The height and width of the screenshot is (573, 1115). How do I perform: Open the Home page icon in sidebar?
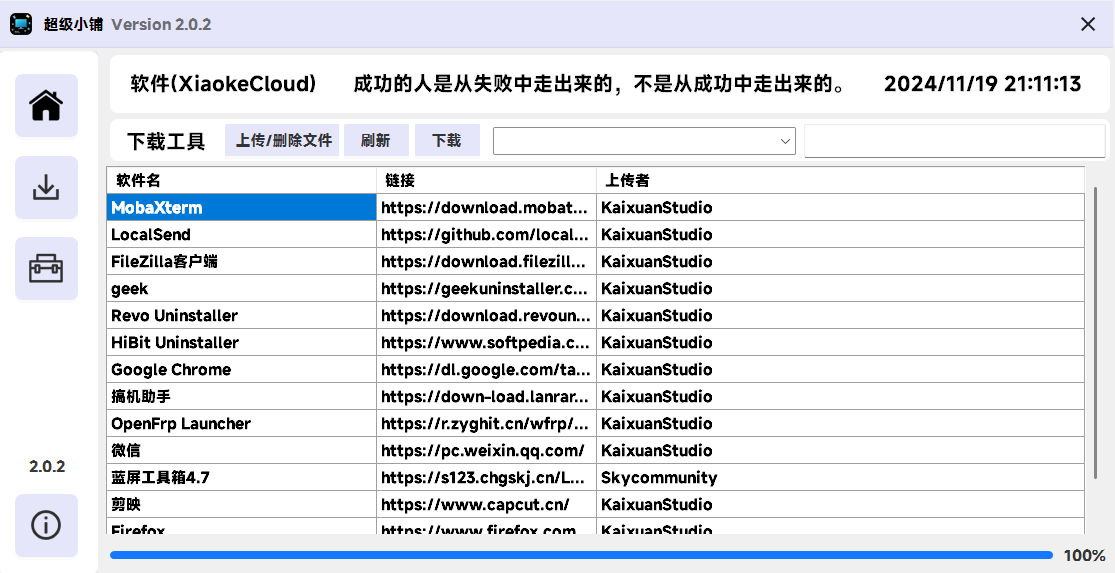coord(46,105)
